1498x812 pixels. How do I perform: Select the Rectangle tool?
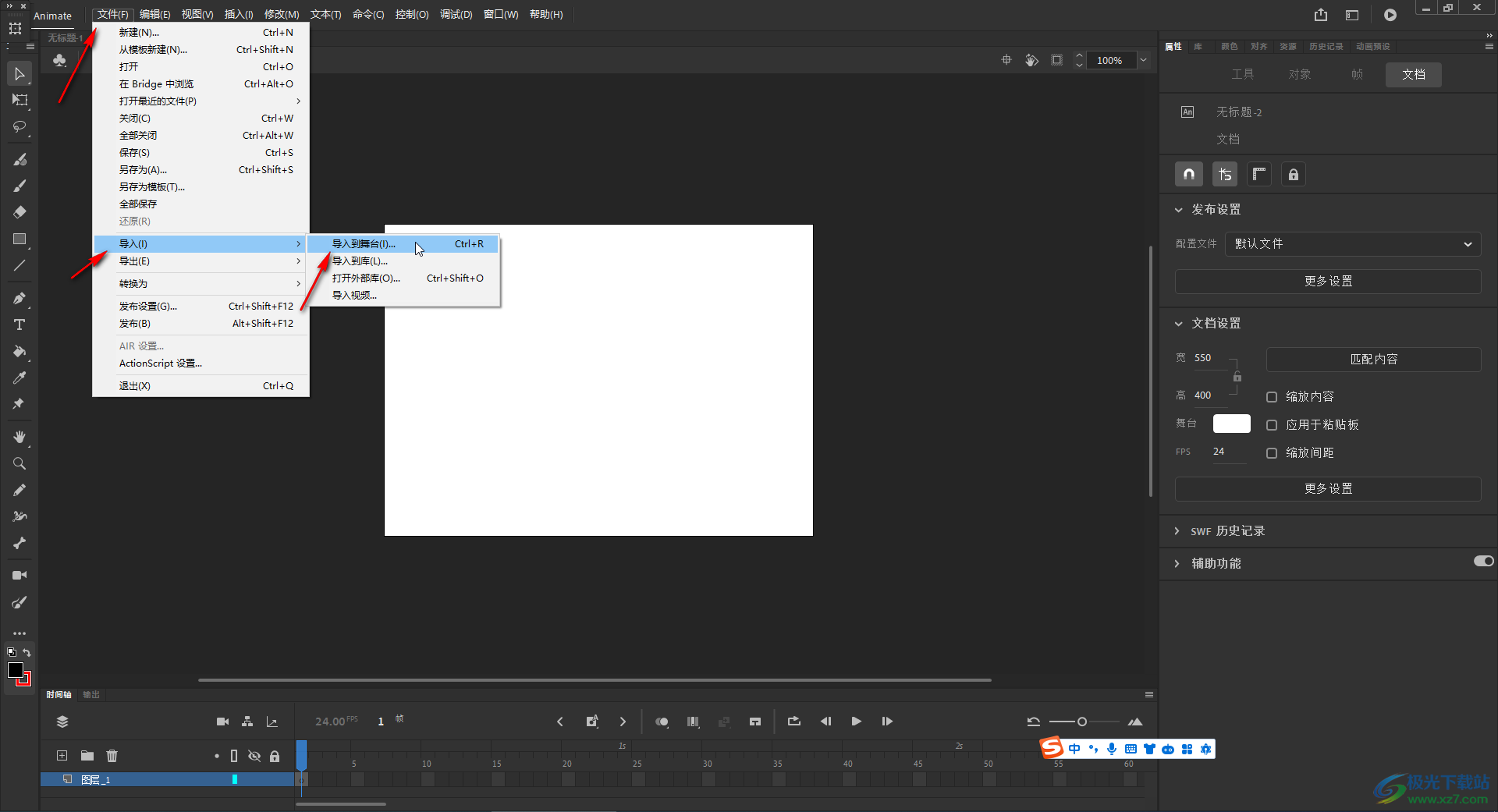(20, 239)
